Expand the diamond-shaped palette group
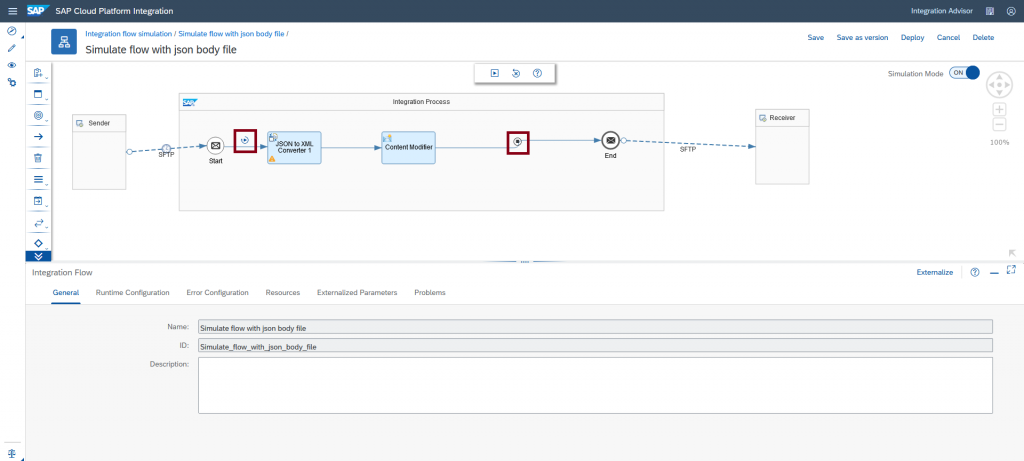Image resolution: width=1024 pixels, height=461 pixels. 39,243
